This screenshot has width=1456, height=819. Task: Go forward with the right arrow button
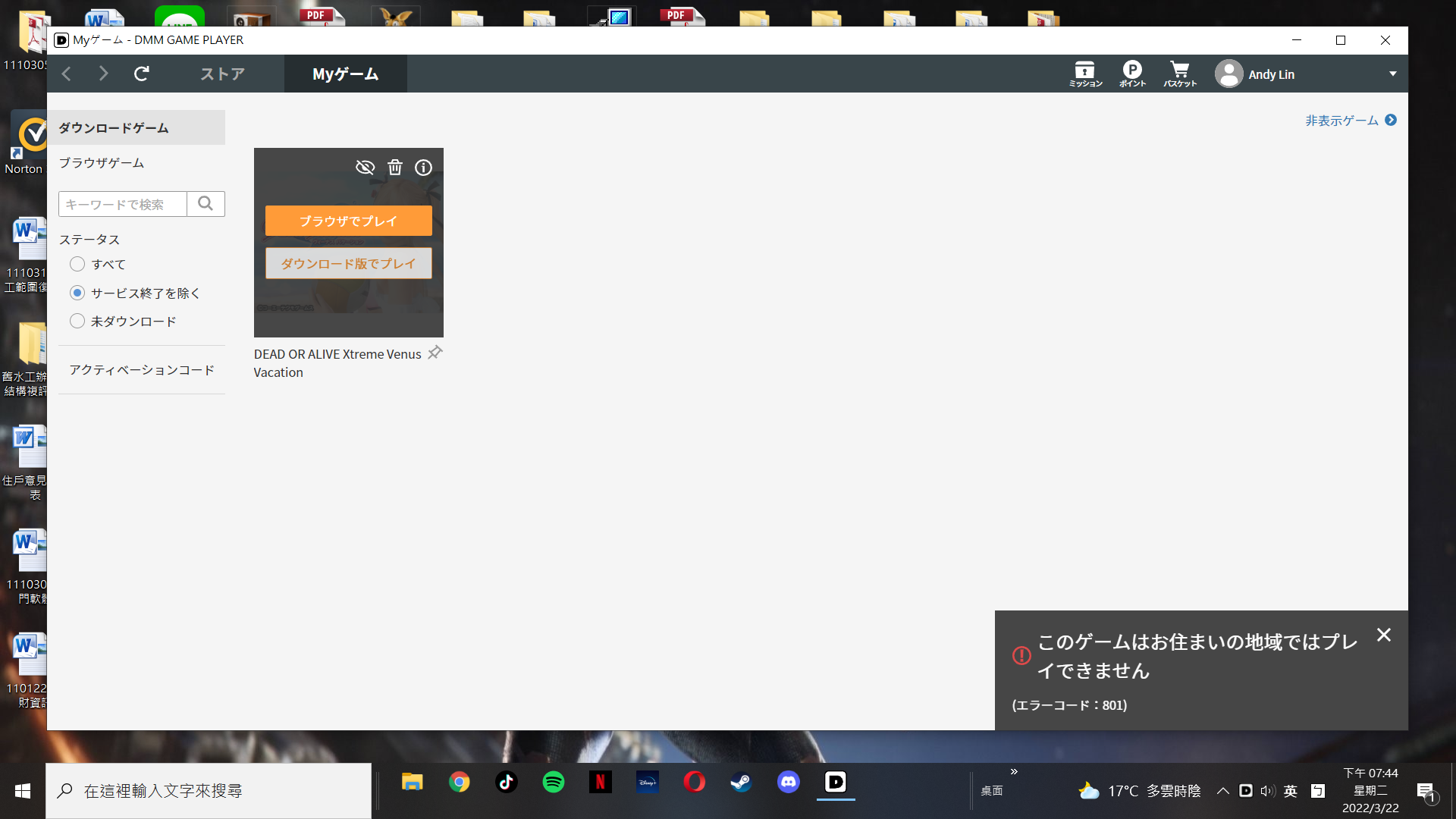104,74
